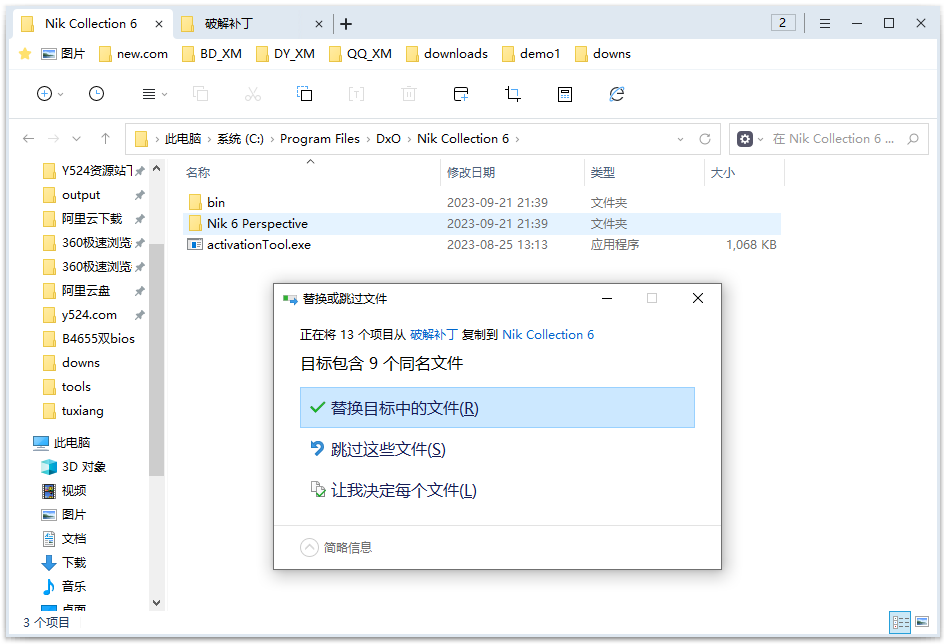The width and height of the screenshot is (944, 644).
Task: Select the Nik Collection 6 tab
Action: [x=90, y=24]
